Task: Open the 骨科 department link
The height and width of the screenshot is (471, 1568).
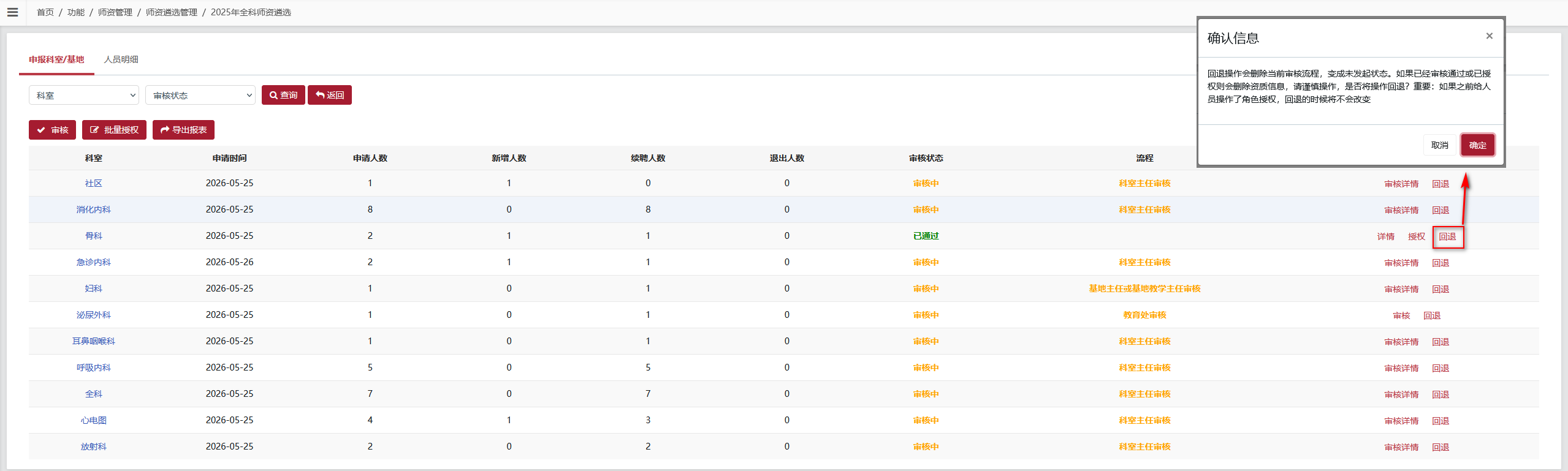Action: click(x=94, y=236)
